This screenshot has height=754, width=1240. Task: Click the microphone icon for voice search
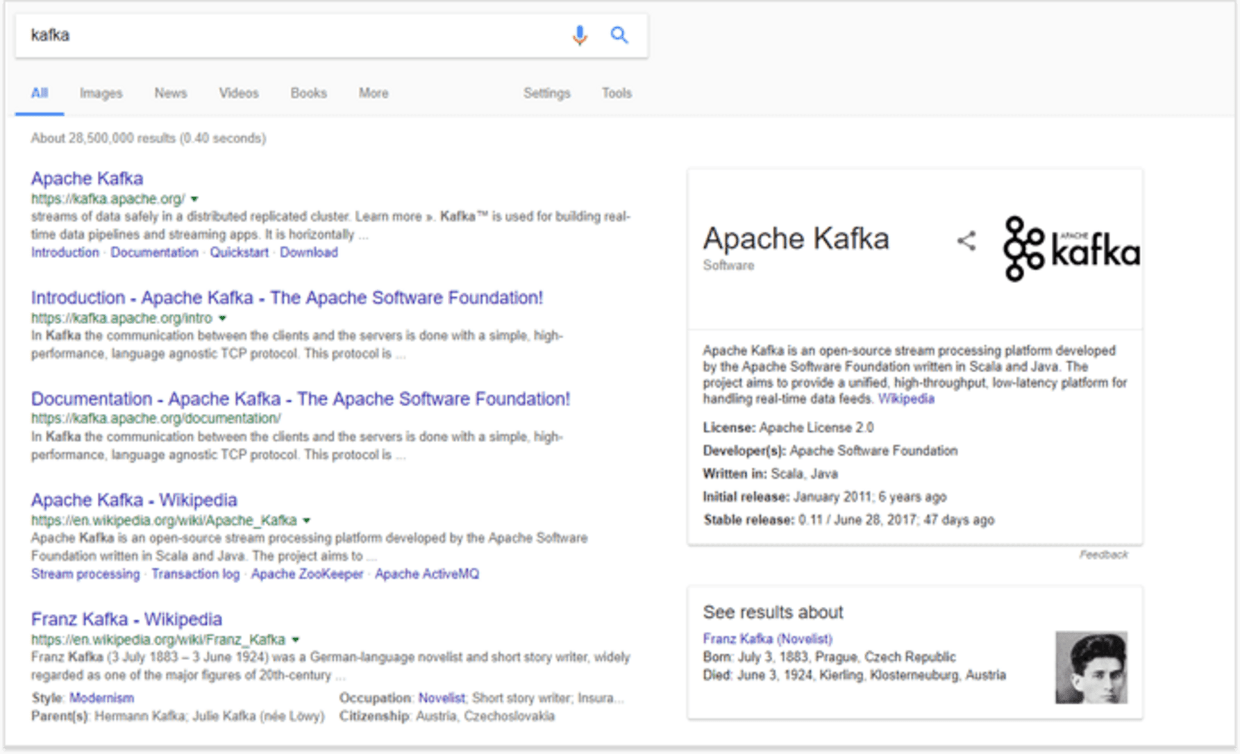pos(579,35)
